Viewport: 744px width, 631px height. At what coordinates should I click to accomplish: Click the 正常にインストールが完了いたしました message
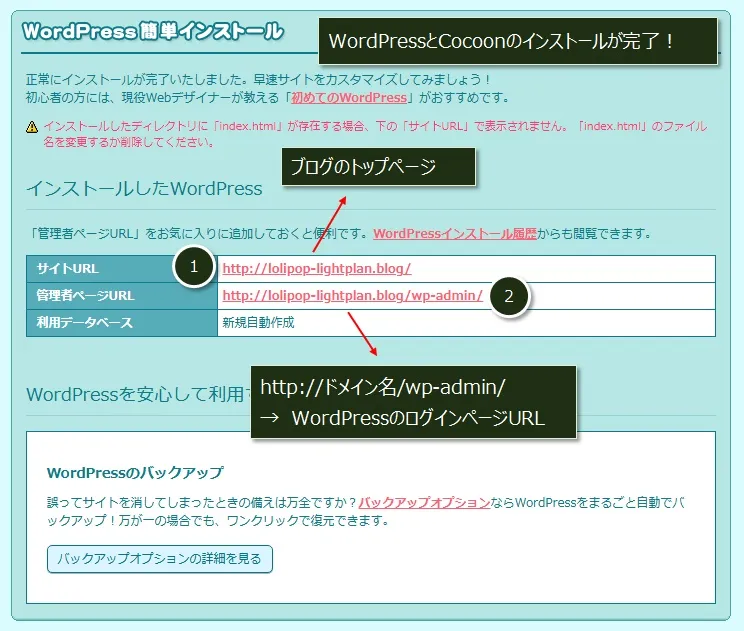pos(259,79)
